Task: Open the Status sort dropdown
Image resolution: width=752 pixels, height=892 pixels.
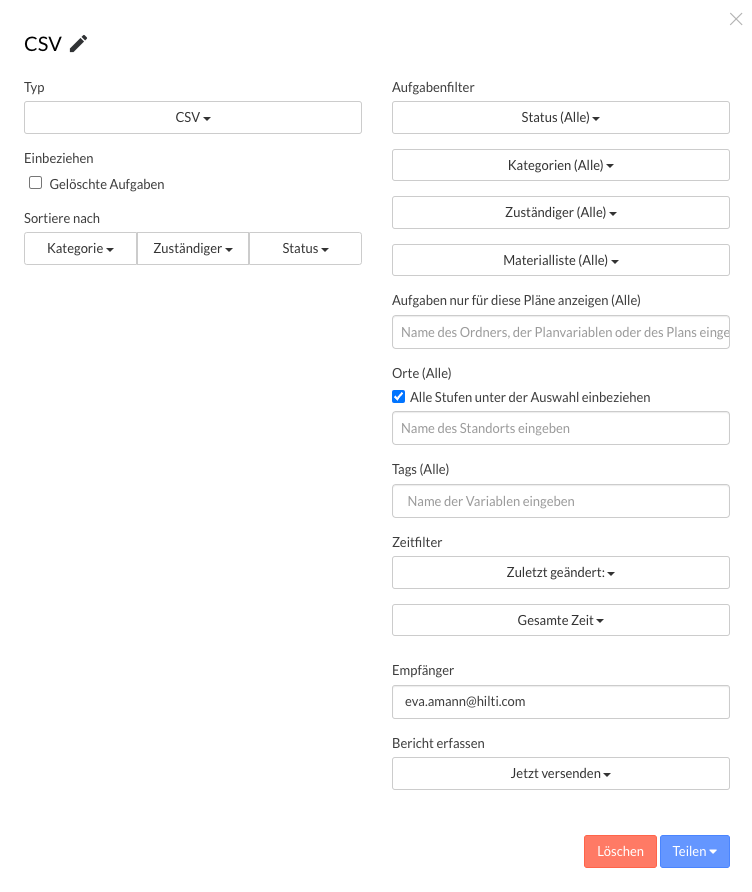Action: click(305, 248)
